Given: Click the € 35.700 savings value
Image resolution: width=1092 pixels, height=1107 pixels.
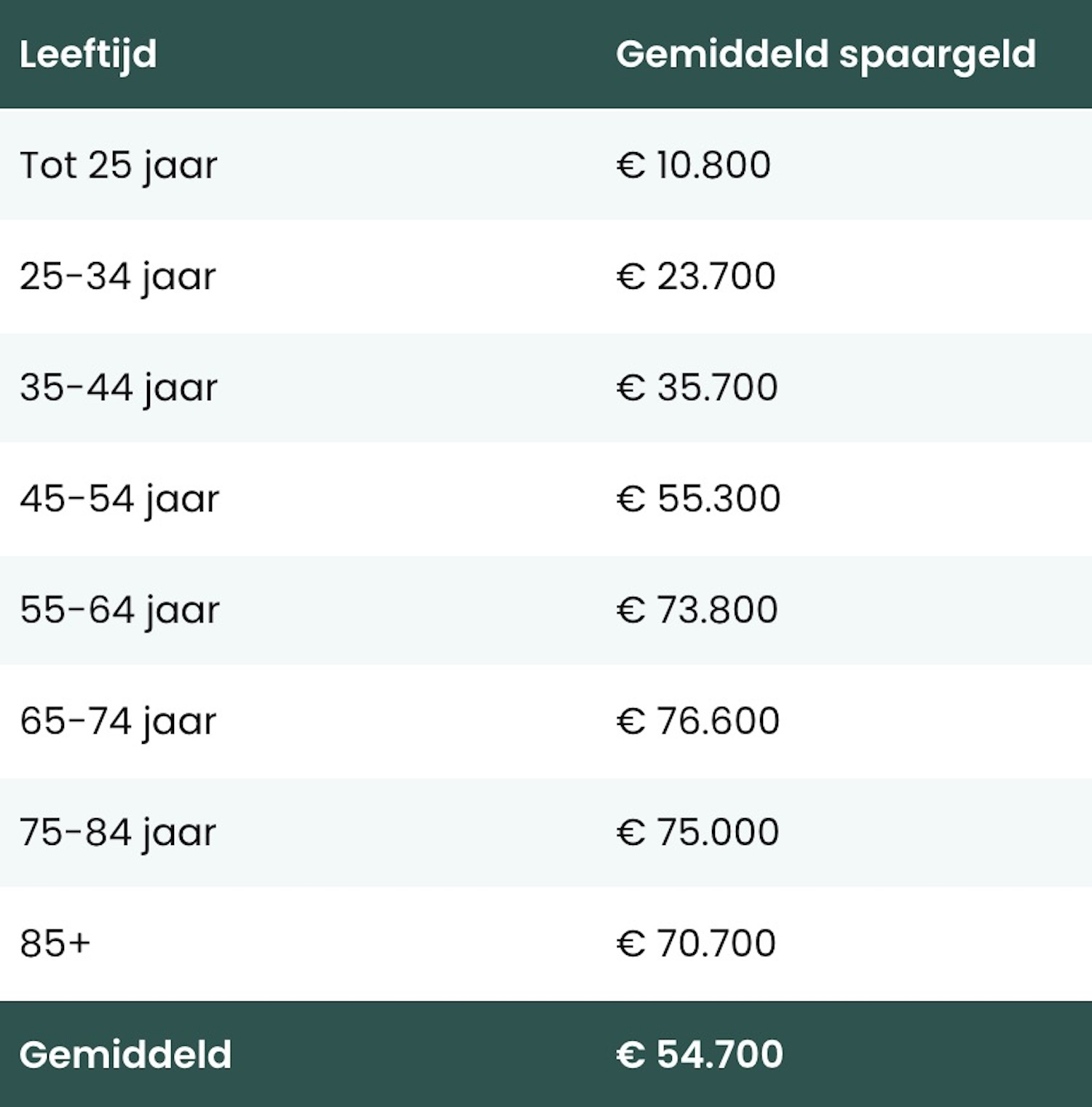Looking at the screenshot, I should point(697,387).
